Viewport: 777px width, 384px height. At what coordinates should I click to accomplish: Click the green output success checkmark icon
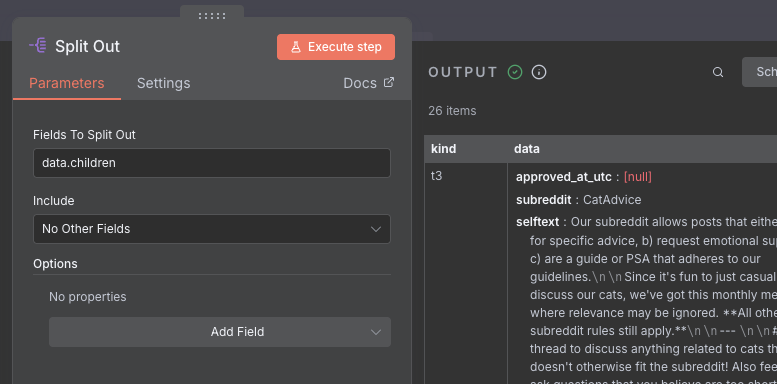(515, 72)
